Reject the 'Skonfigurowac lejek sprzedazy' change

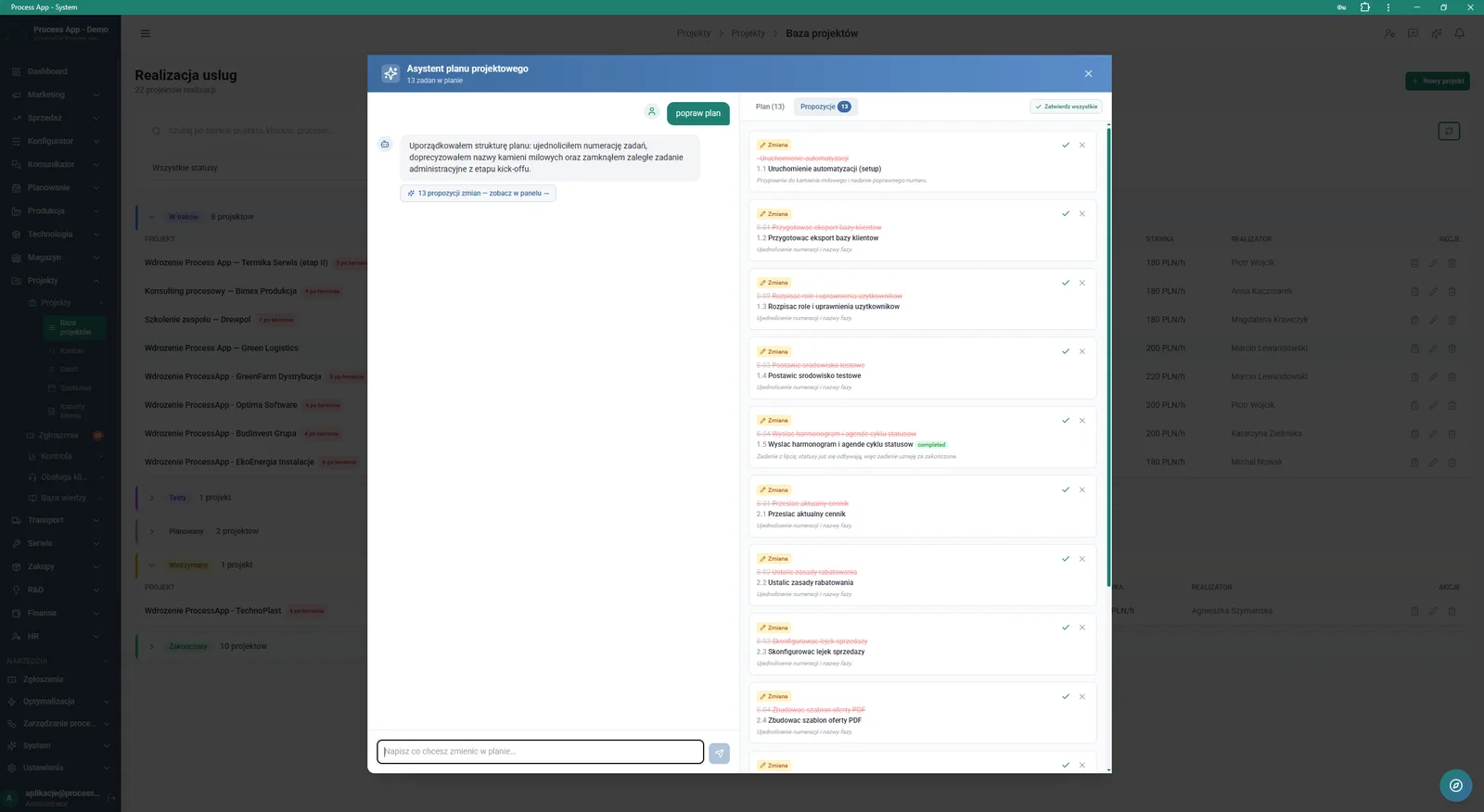coord(1082,628)
